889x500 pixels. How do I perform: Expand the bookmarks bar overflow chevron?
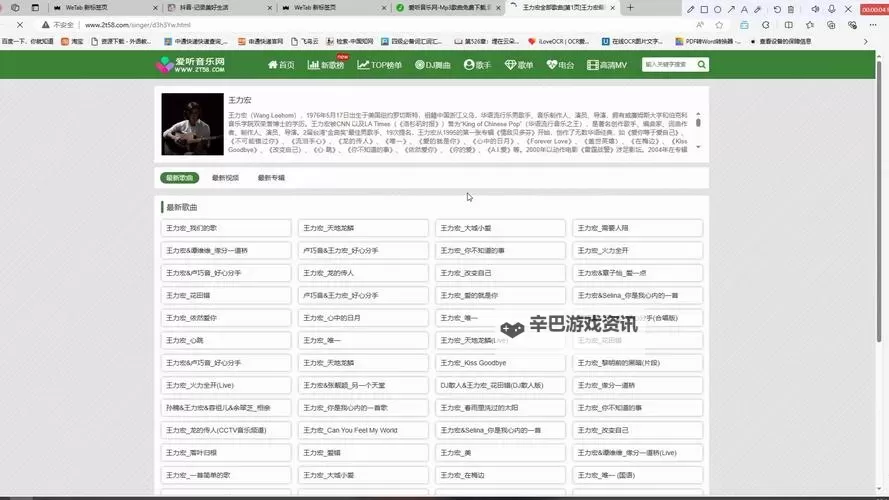[866, 41]
